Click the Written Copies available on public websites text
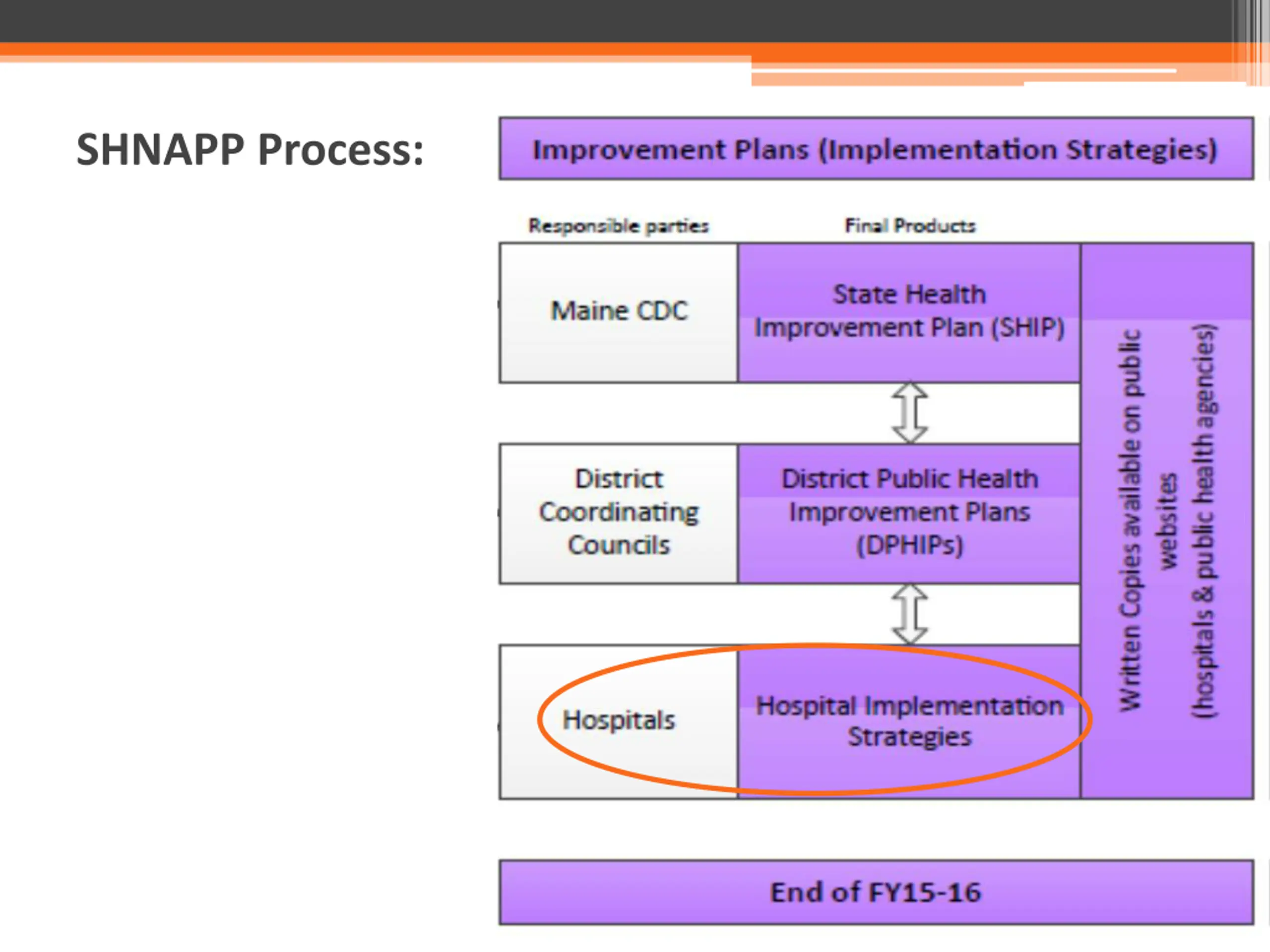 click(1148, 521)
